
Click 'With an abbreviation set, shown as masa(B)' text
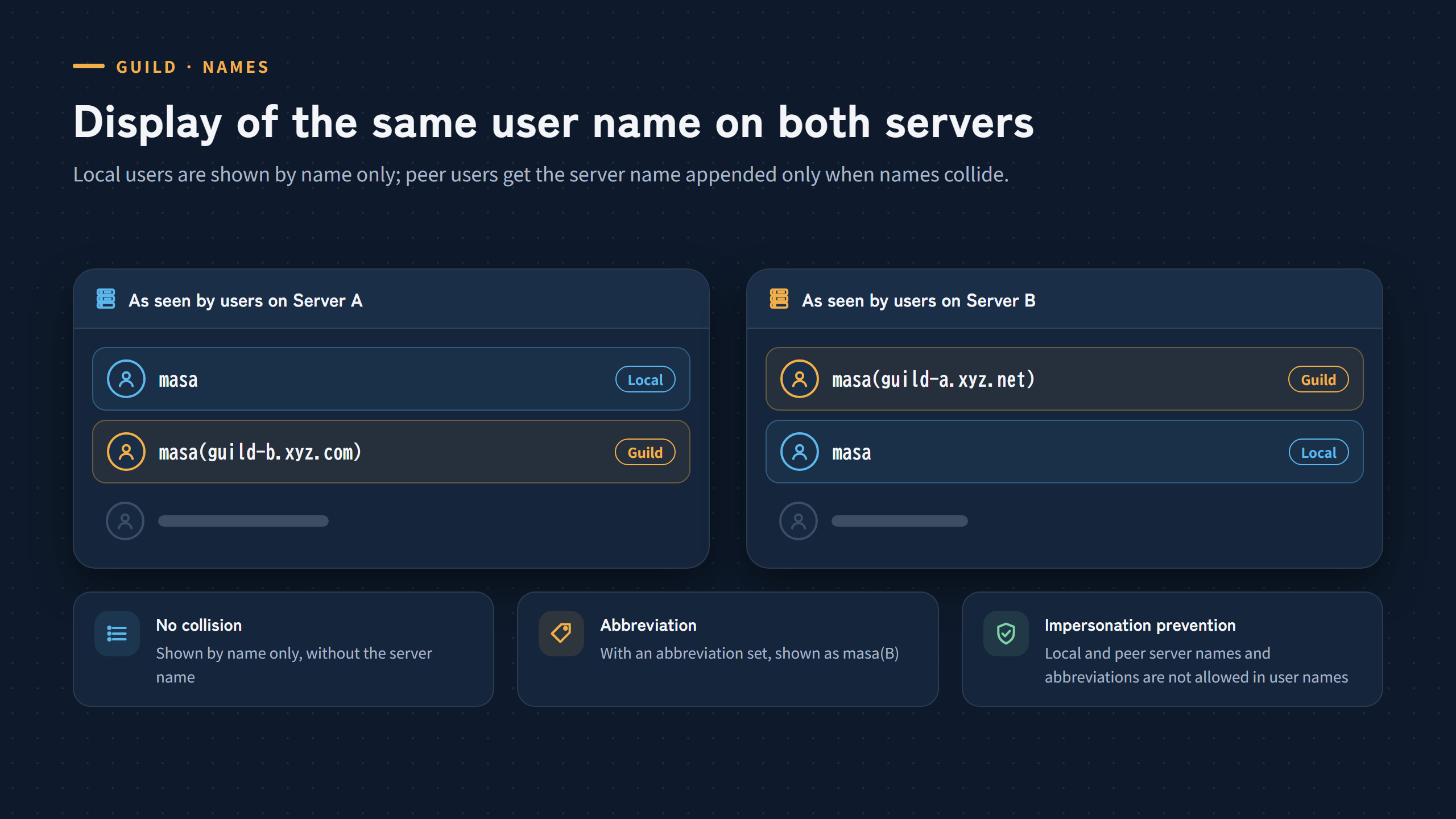[x=750, y=653]
